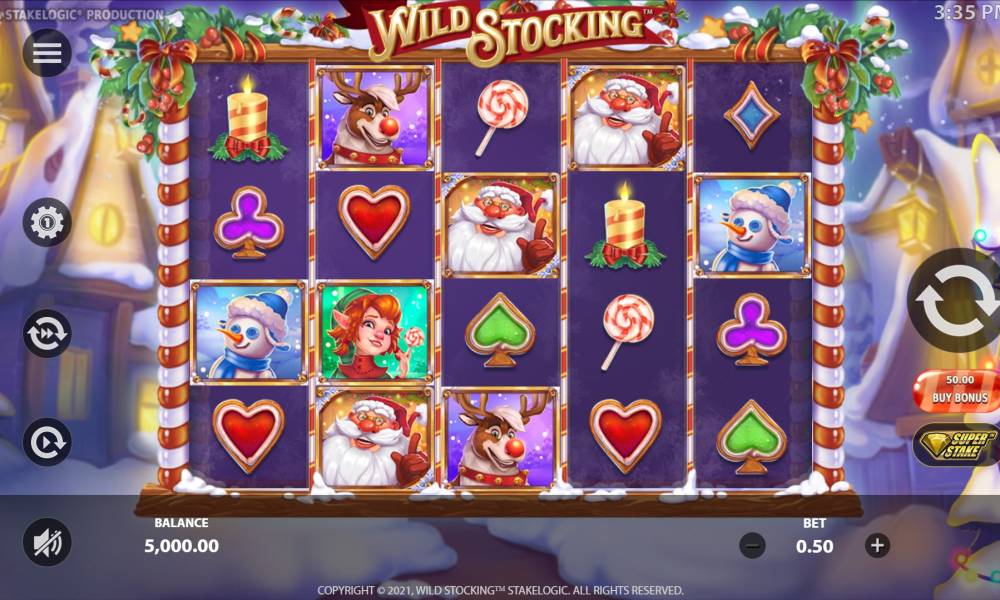This screenshot has width=1000, height=600.
Task: Decrease bet with the minus button
Action: pos(753,546)
